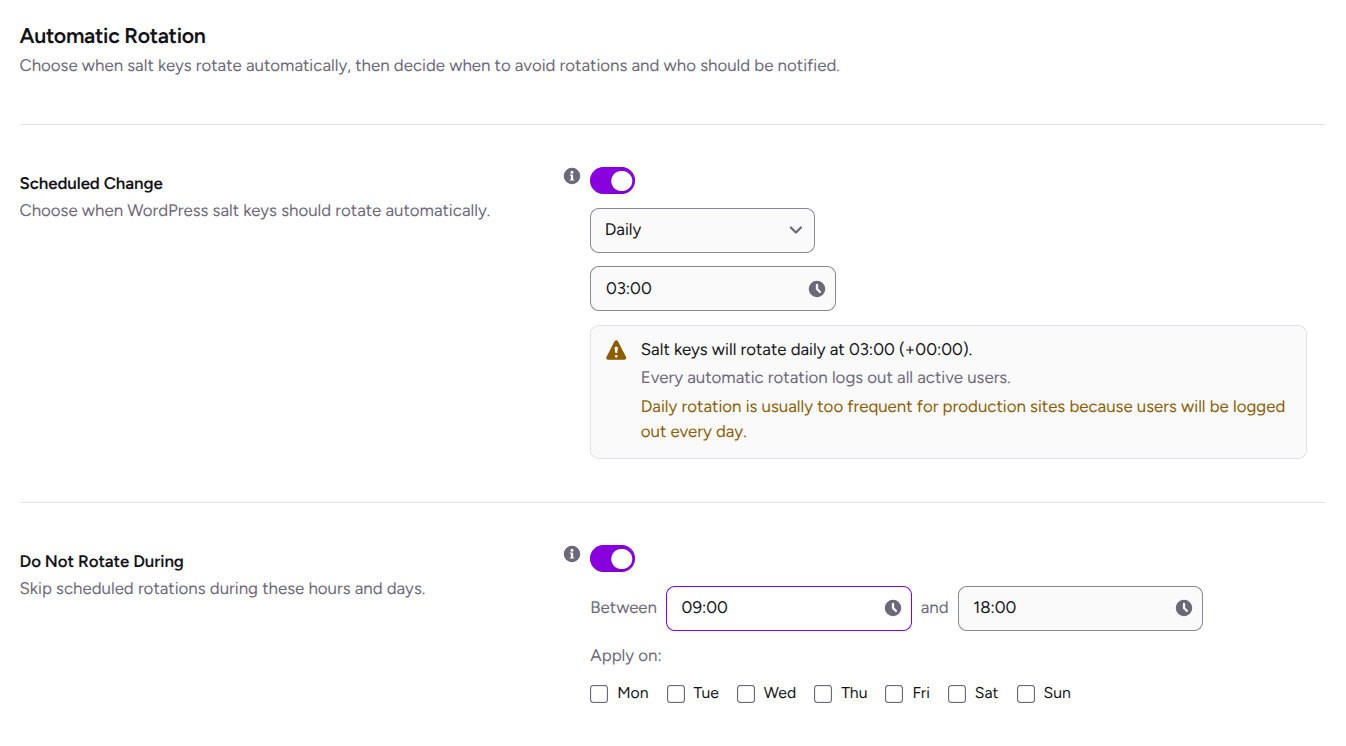Screen dimensions: 1346x746
Task: Click 'Choose when WordPress salt keys should rotate' description
Action: point(255,211)
